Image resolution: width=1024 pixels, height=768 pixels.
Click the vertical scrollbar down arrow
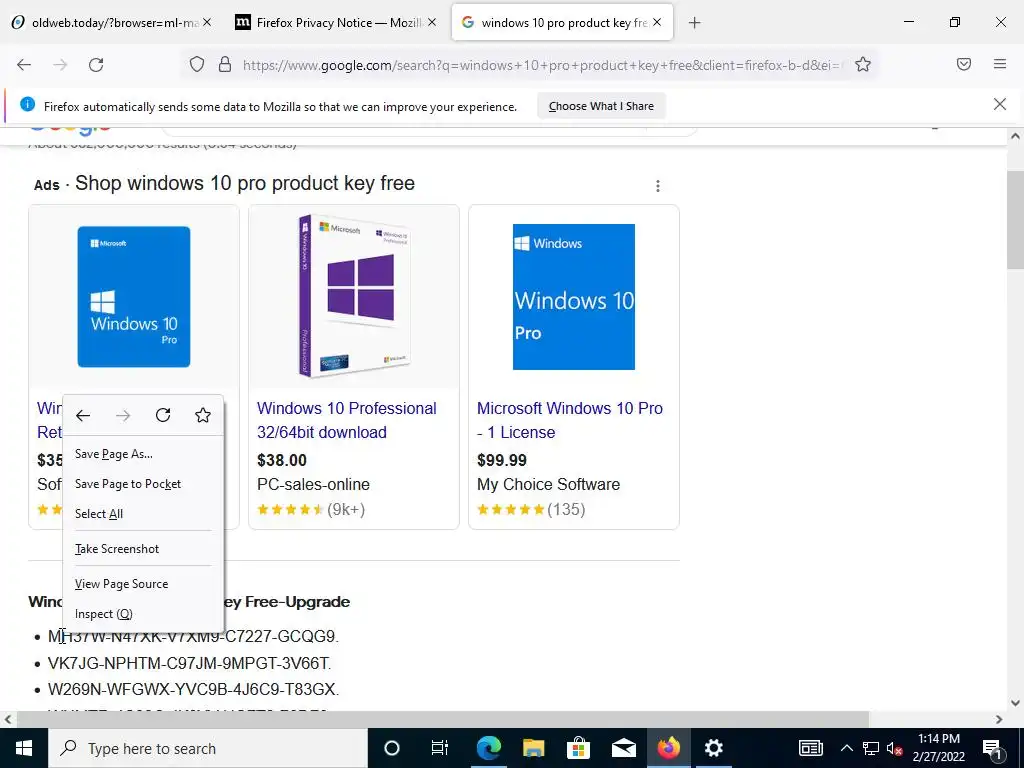point(1015,703)
